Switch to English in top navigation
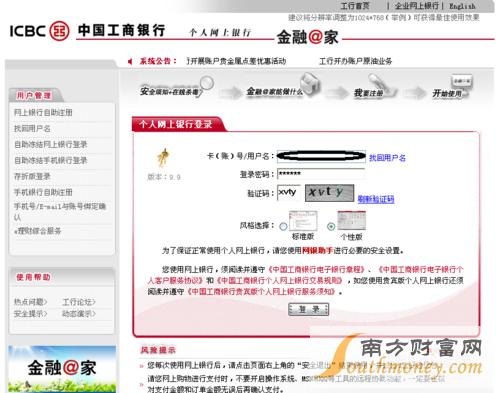Screen dimensions: 500x393 coord(462,6)
